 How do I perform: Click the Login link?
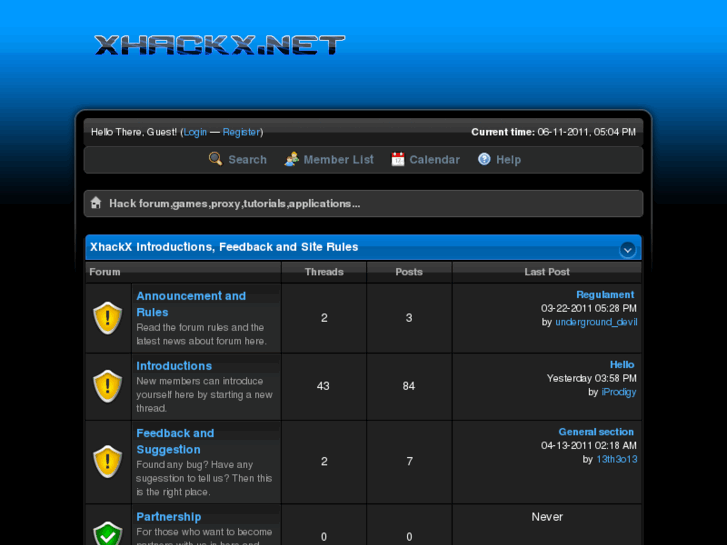pyautogui.click(x=195, y=132)
